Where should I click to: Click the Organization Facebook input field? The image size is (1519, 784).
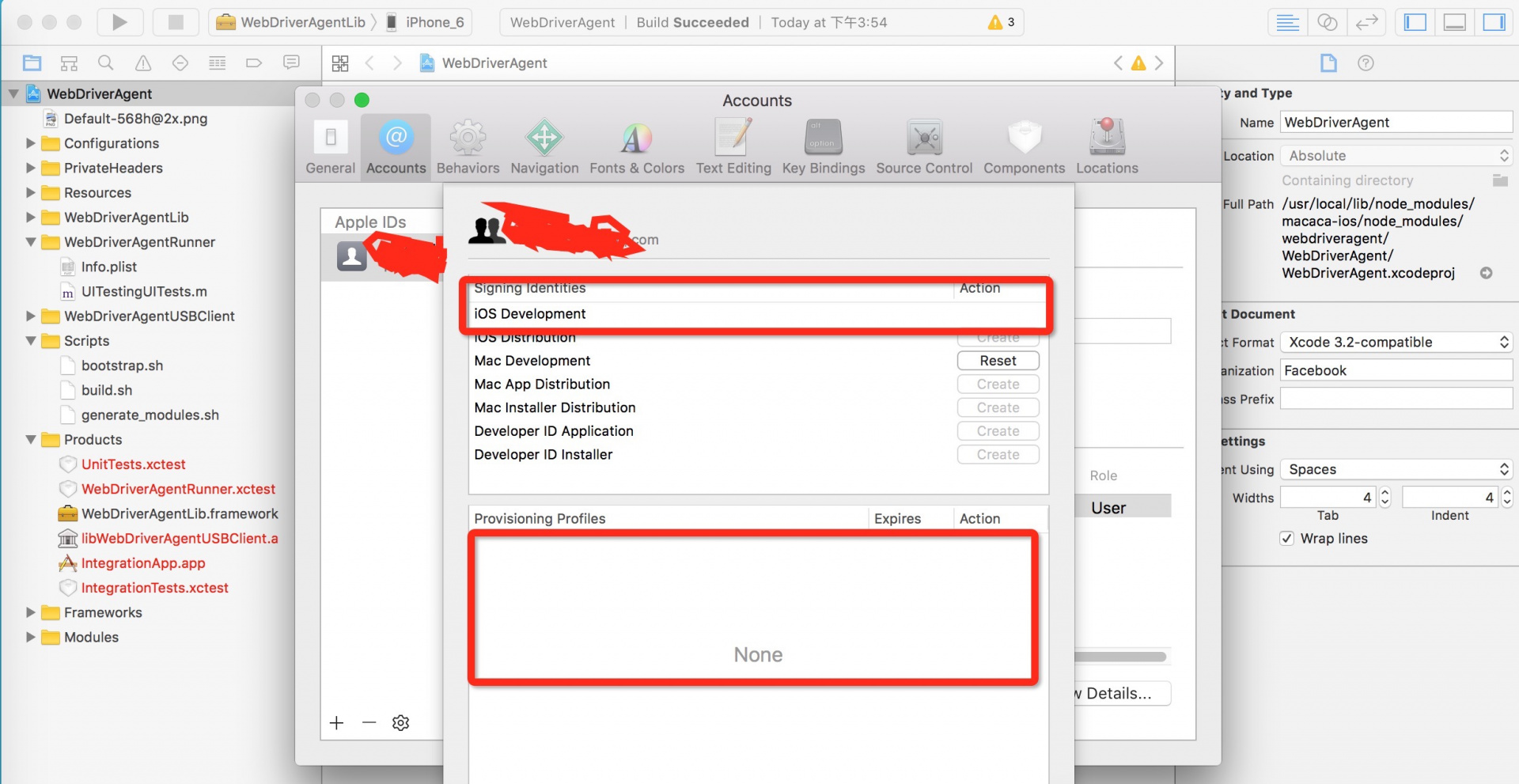coord(1396,371)
